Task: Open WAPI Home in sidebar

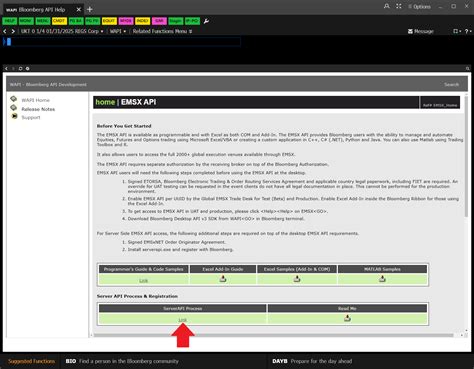Action: (35, 100)
